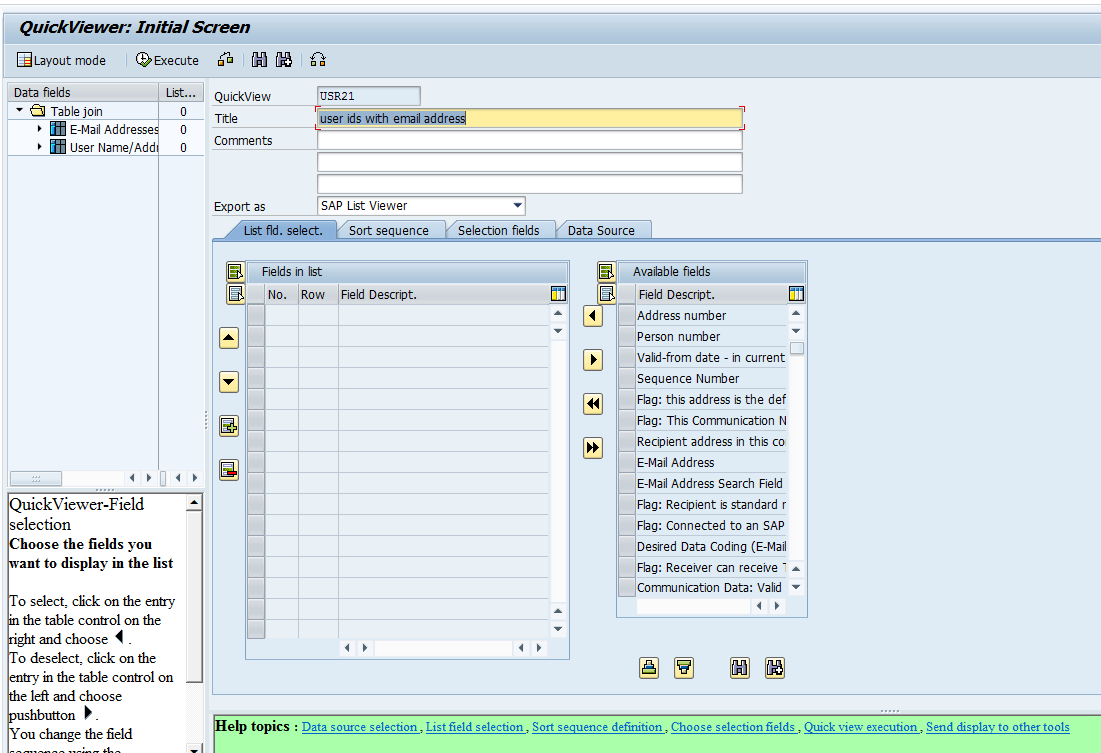Add all fields using the double left arrow
1101x753 pixels.
(x=593, y=404)
